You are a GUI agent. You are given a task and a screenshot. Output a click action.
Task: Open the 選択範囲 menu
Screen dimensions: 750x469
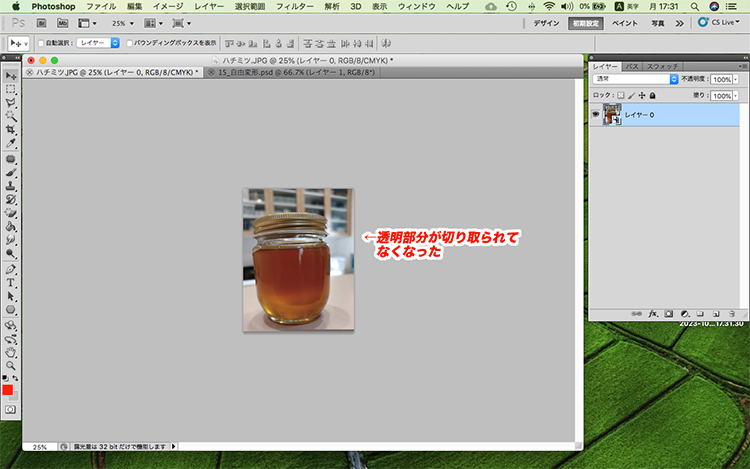click(250, 6)
